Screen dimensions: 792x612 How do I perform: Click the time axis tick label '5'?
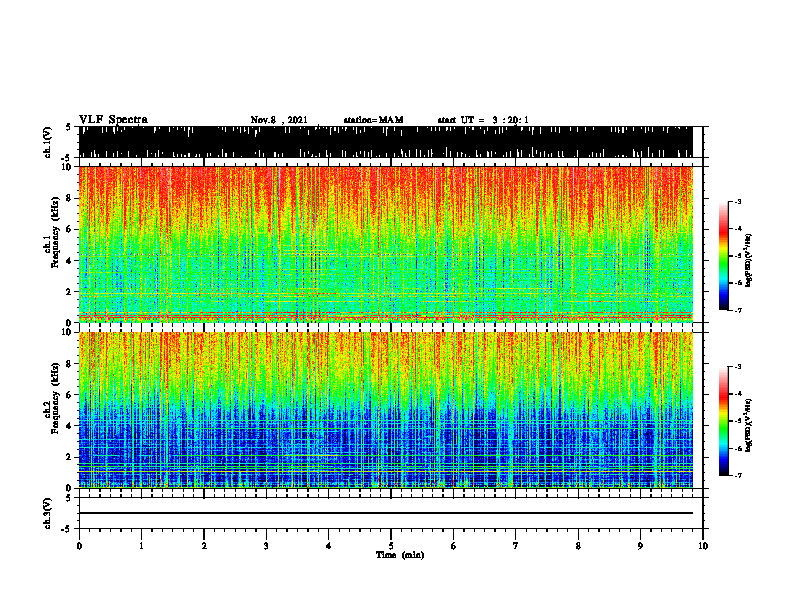(391, 546)
